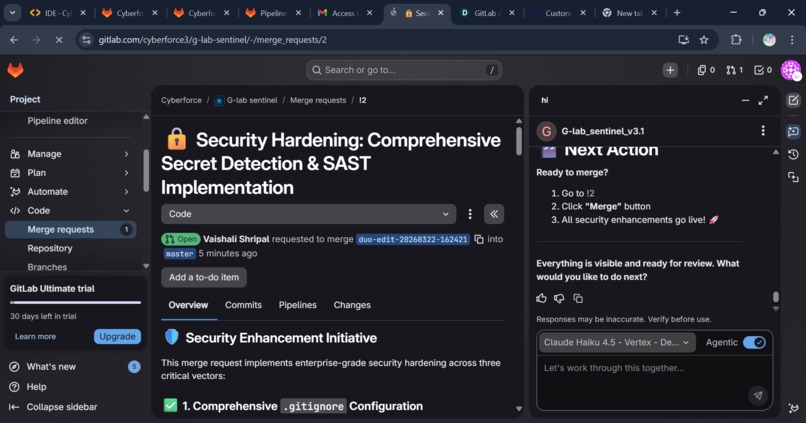The height and width of the screenshot is (423, 806).
Task: Click the Upgrade button
Action: click(x=117, y=337)
